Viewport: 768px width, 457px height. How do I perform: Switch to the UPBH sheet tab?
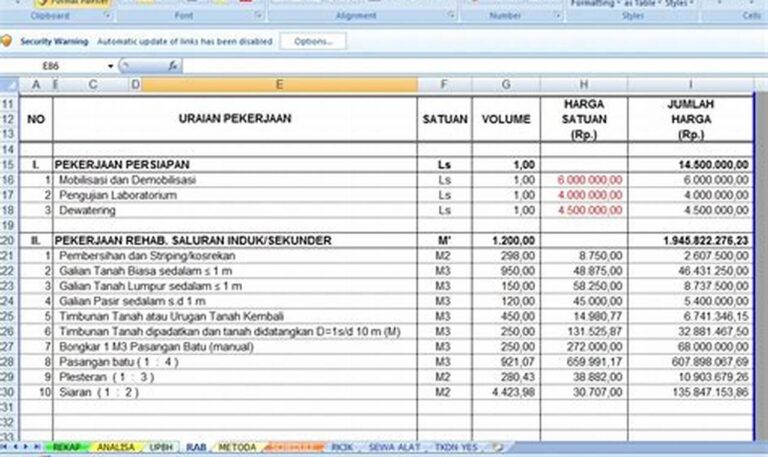point(161,447)
